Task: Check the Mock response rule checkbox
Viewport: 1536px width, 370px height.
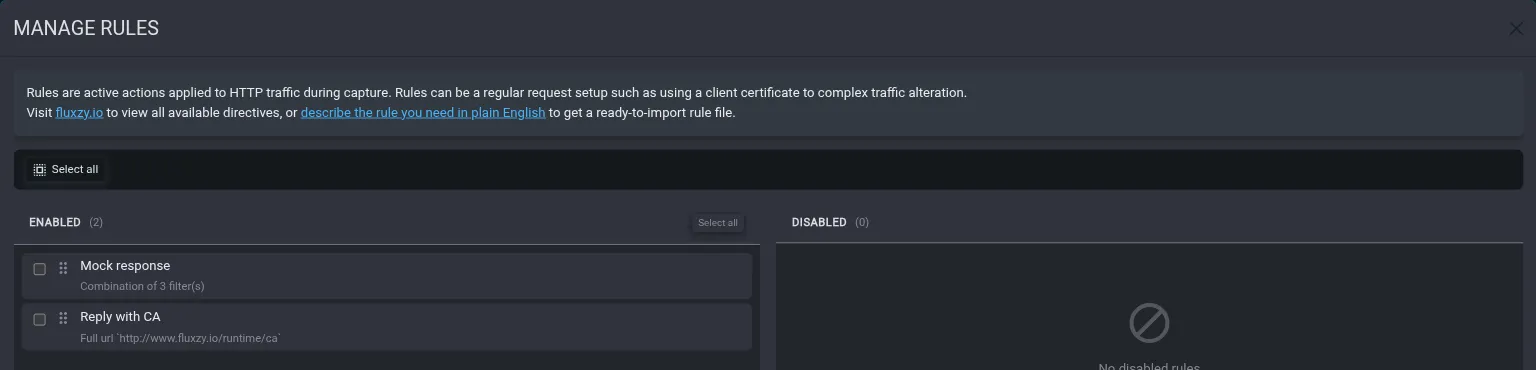Action: tap(40, 269)
